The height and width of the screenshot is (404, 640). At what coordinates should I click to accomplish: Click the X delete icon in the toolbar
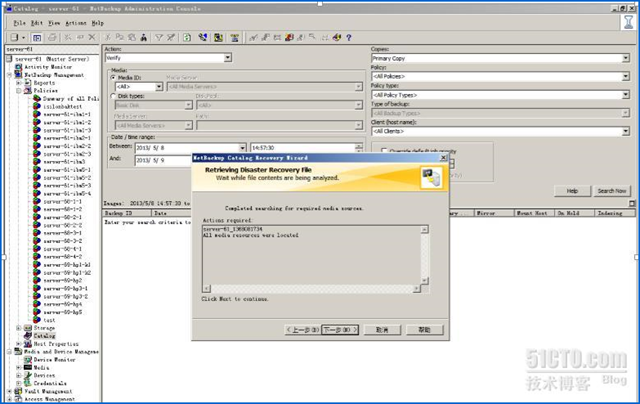92,38
